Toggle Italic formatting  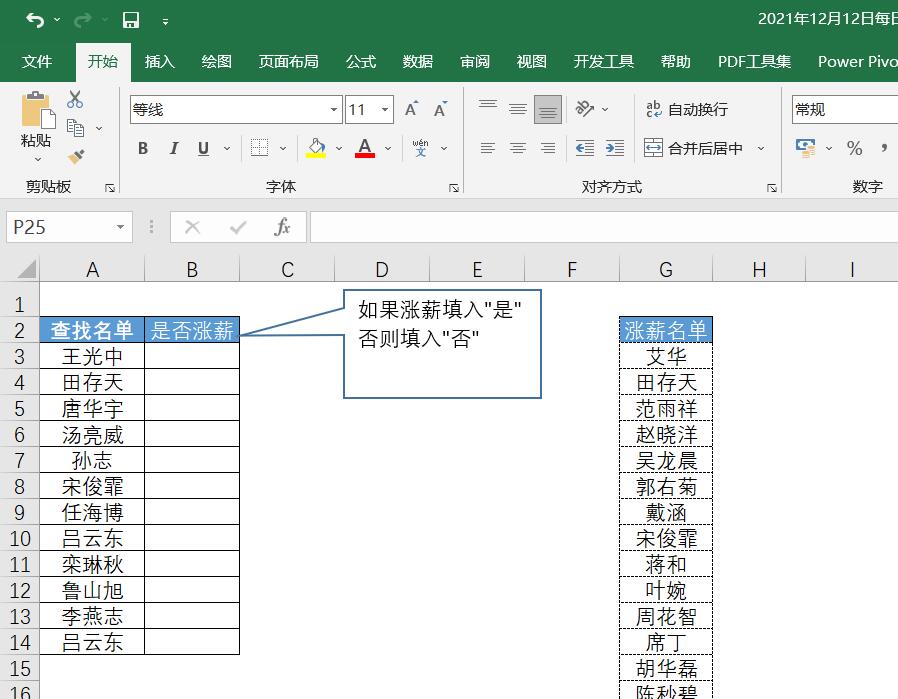[x=174, y=149]
